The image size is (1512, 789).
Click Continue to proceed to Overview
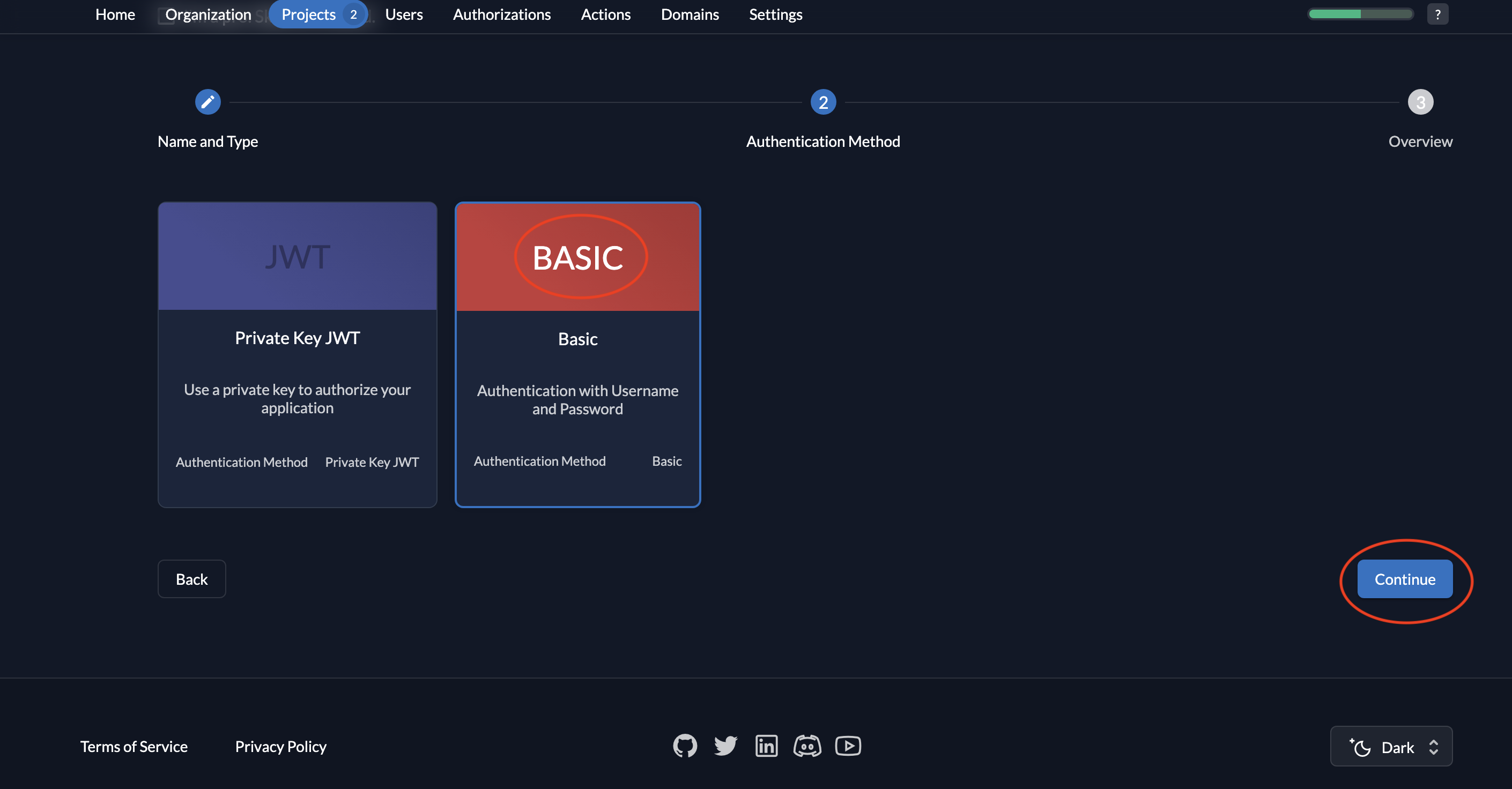pyautogui.click(x=1406, y=579)
